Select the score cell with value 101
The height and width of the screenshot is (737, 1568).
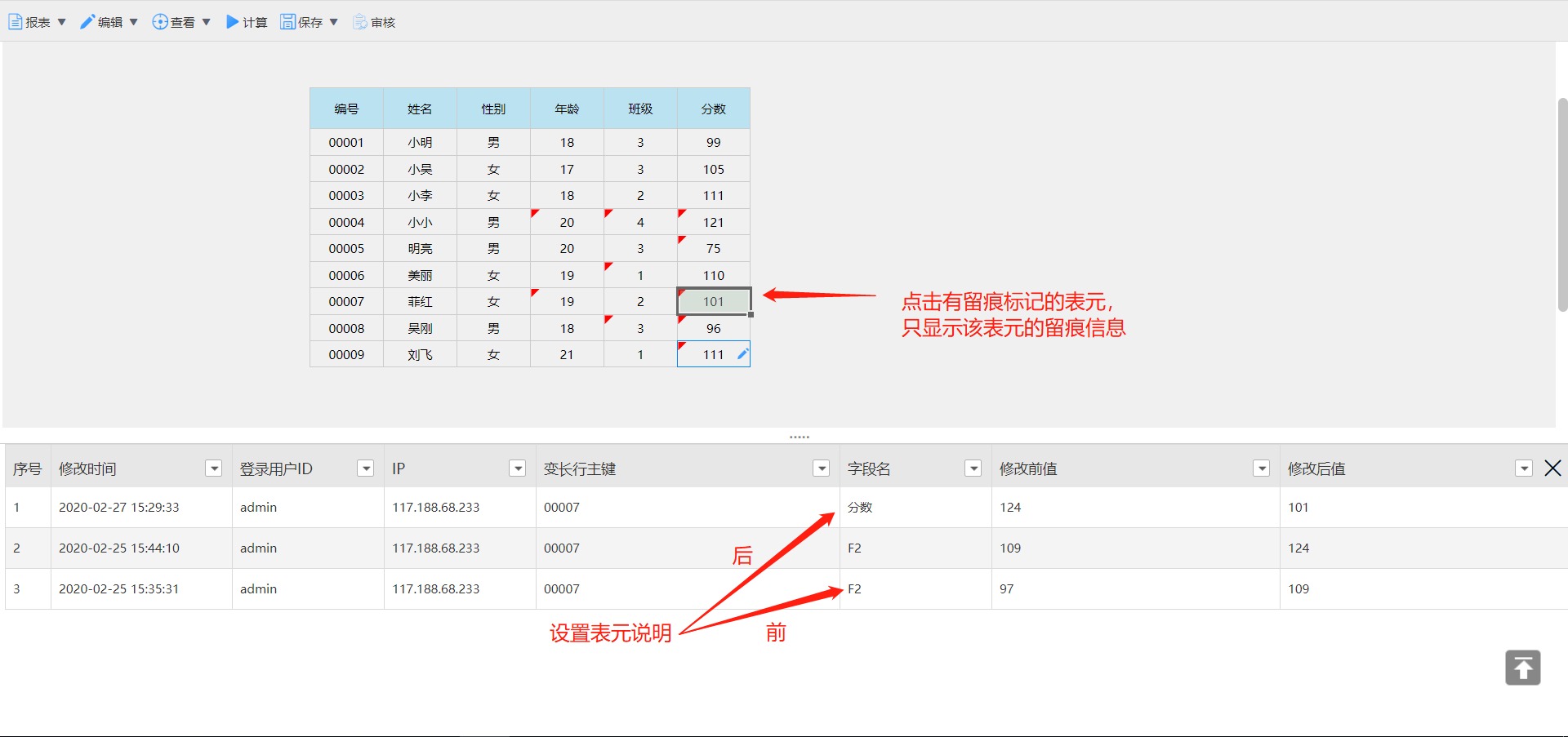click(x=713, y=301)
